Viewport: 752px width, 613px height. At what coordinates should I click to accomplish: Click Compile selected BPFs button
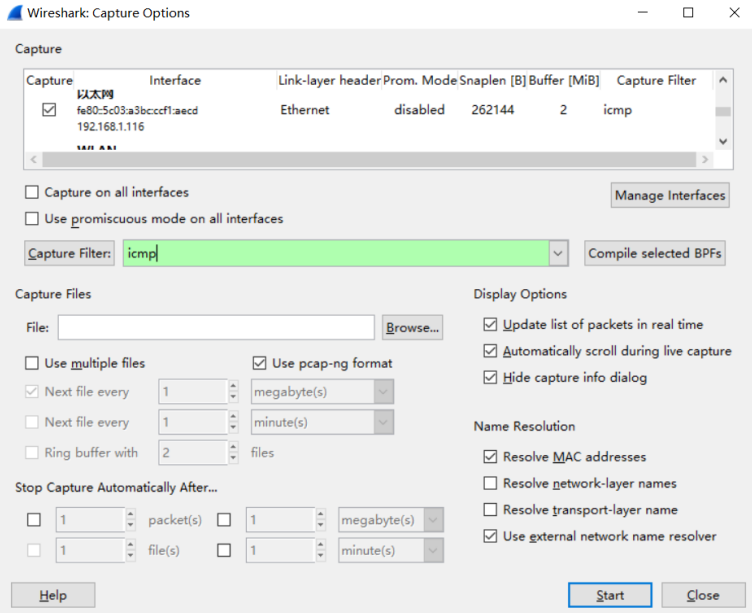tap(655, 253)
